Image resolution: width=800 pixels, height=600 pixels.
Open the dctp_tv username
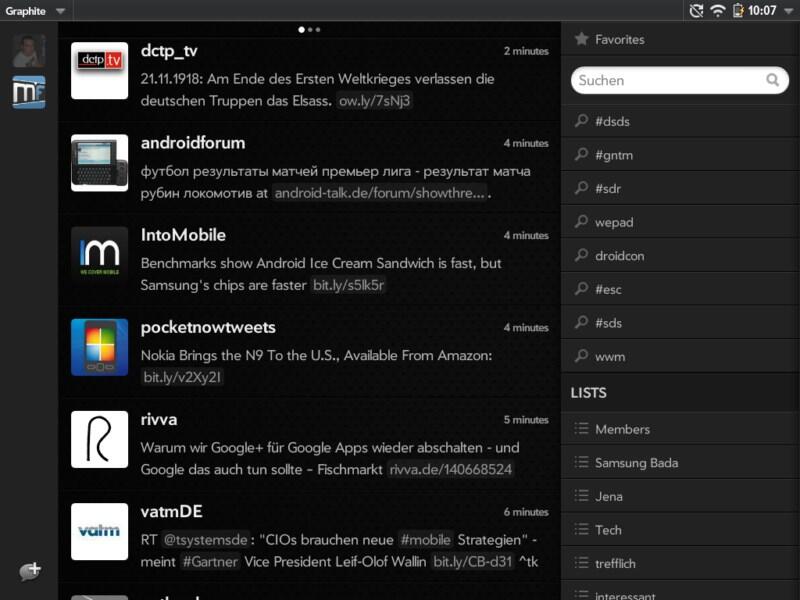[x=169, y=51]
